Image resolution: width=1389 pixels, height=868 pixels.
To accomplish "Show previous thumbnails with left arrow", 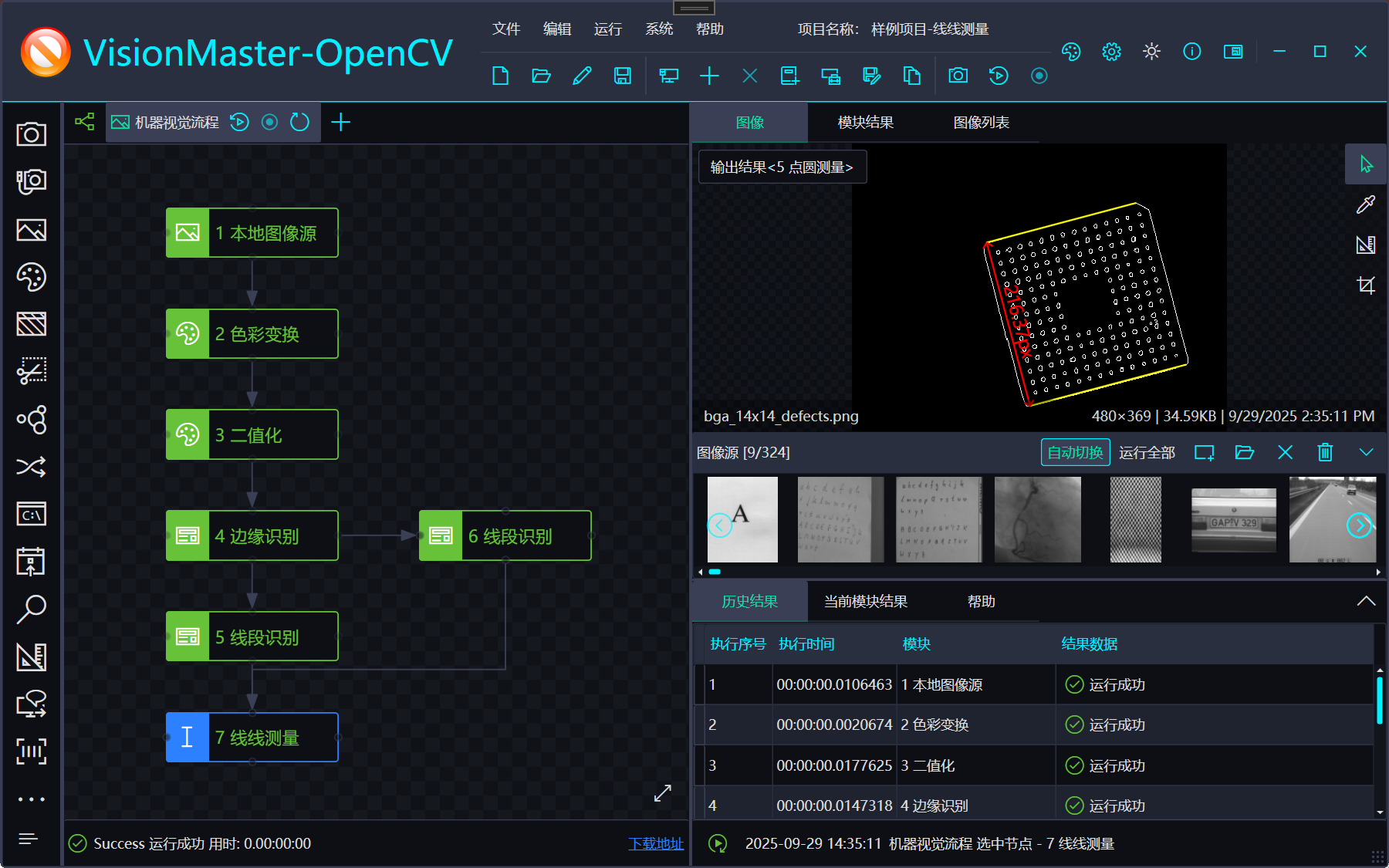I will 719,525.
